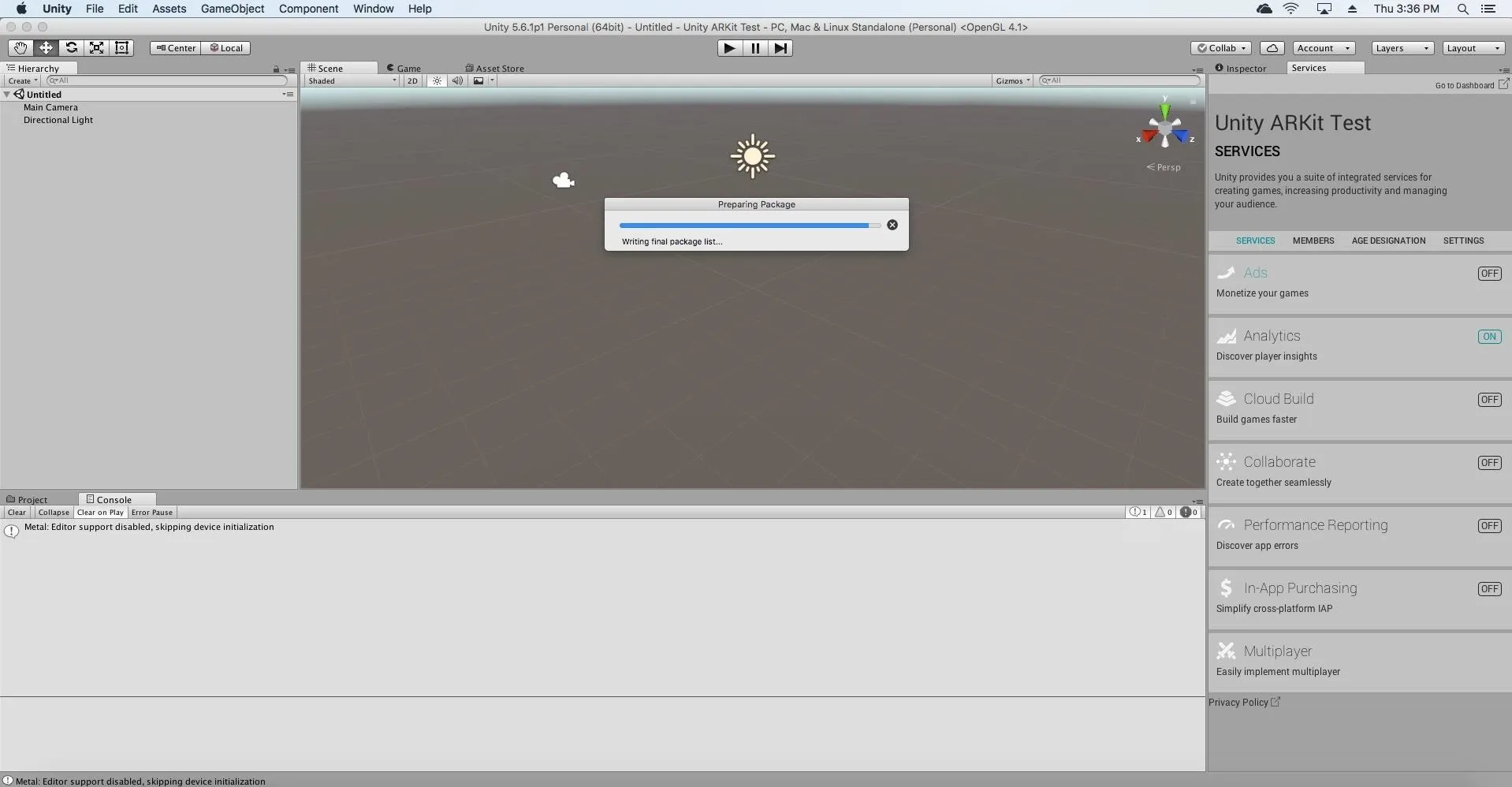This screenshot has height=787, width=1512.
Task: Switch to the Project tab
Action: [28, 500]
